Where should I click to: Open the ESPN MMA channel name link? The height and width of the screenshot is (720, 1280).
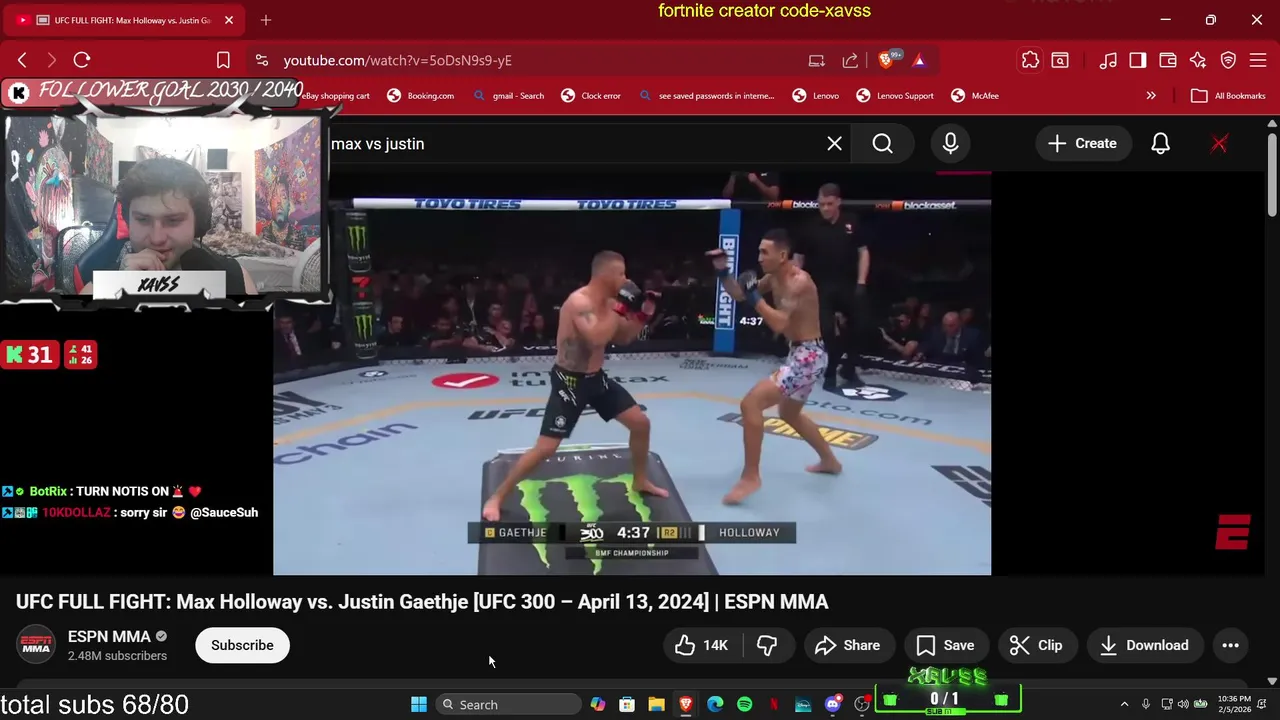109,636
